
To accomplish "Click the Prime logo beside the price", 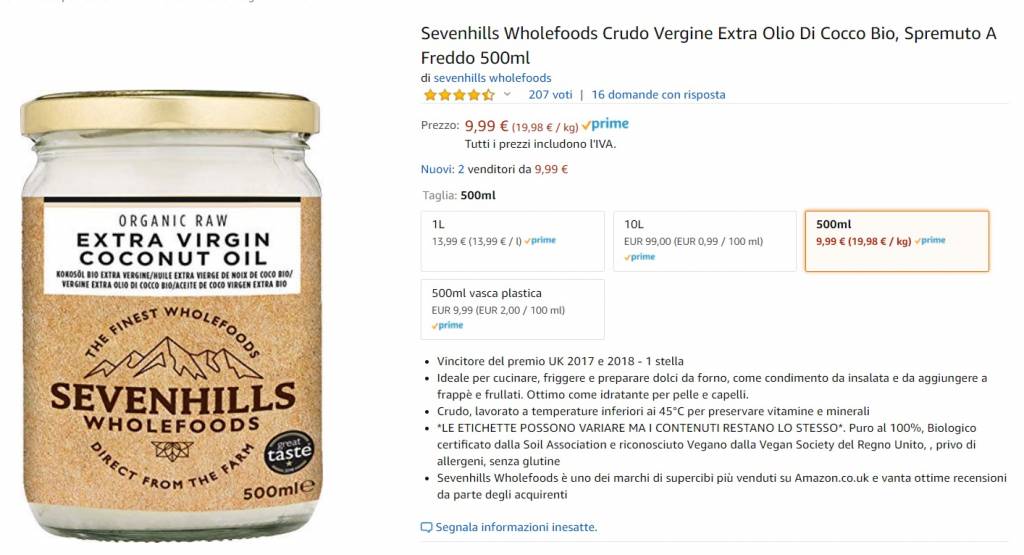I will pyautogui.click(x=605, y=124).
